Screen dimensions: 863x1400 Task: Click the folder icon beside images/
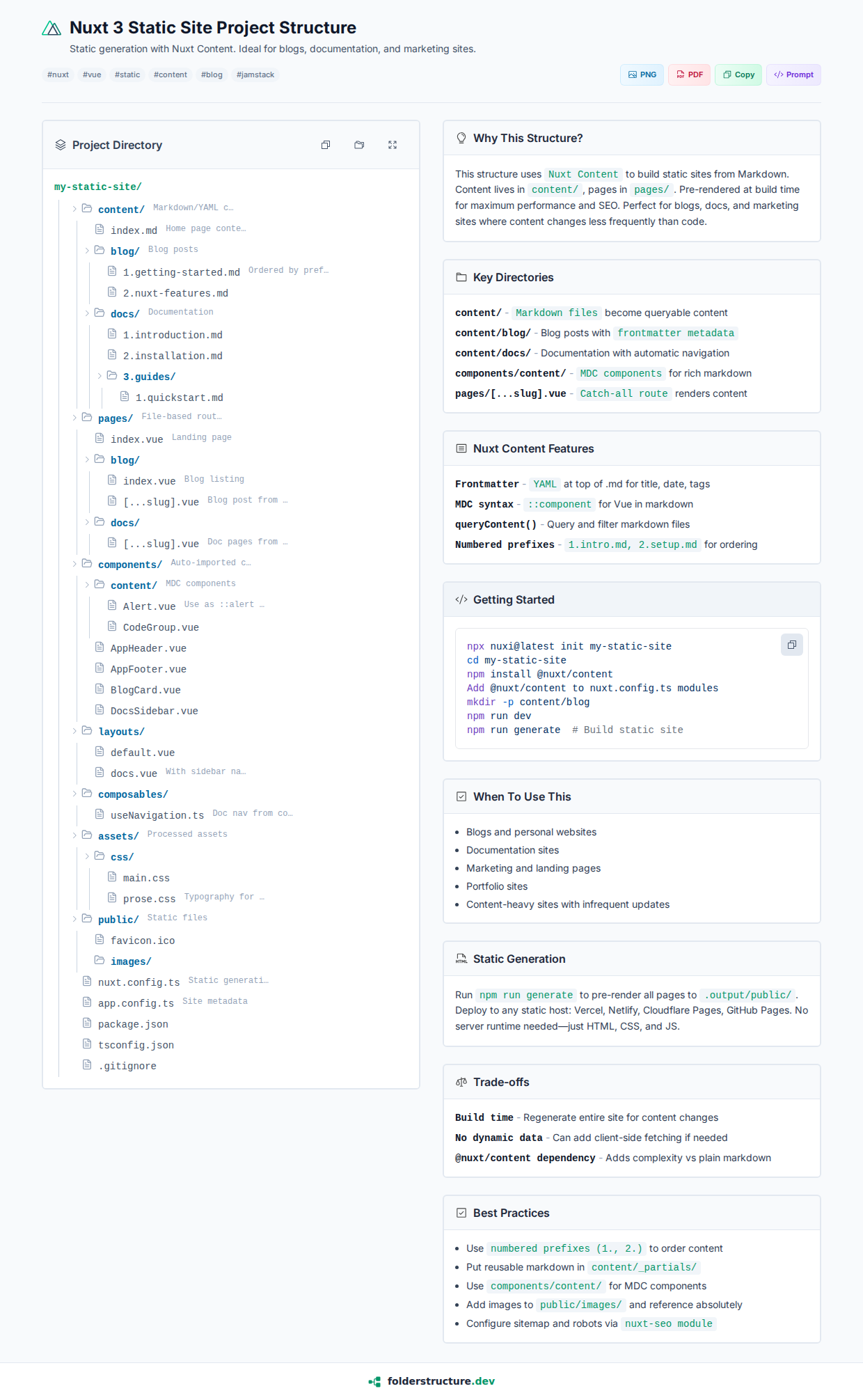[100, 961]
